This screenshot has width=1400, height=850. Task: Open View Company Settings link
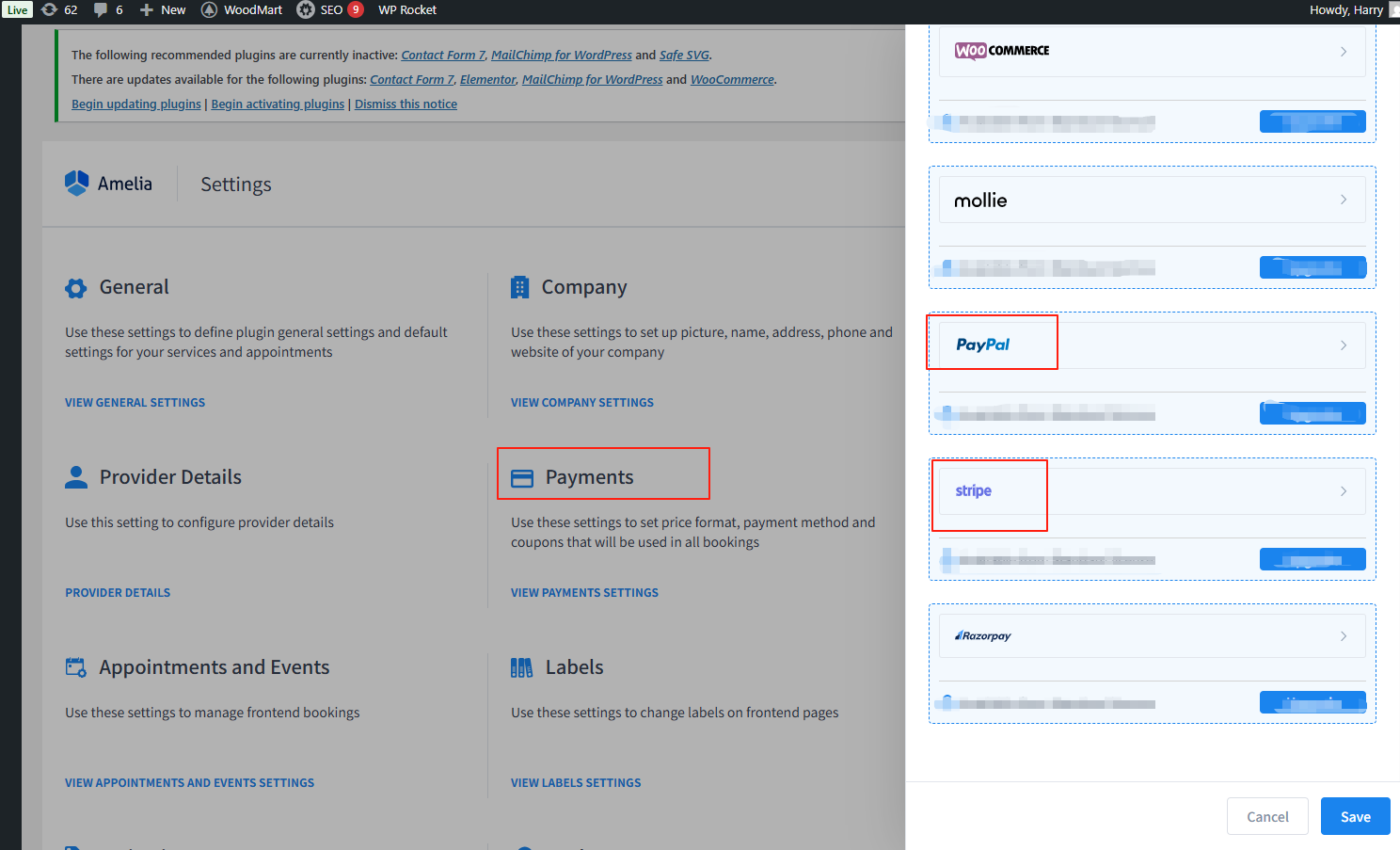582,403
